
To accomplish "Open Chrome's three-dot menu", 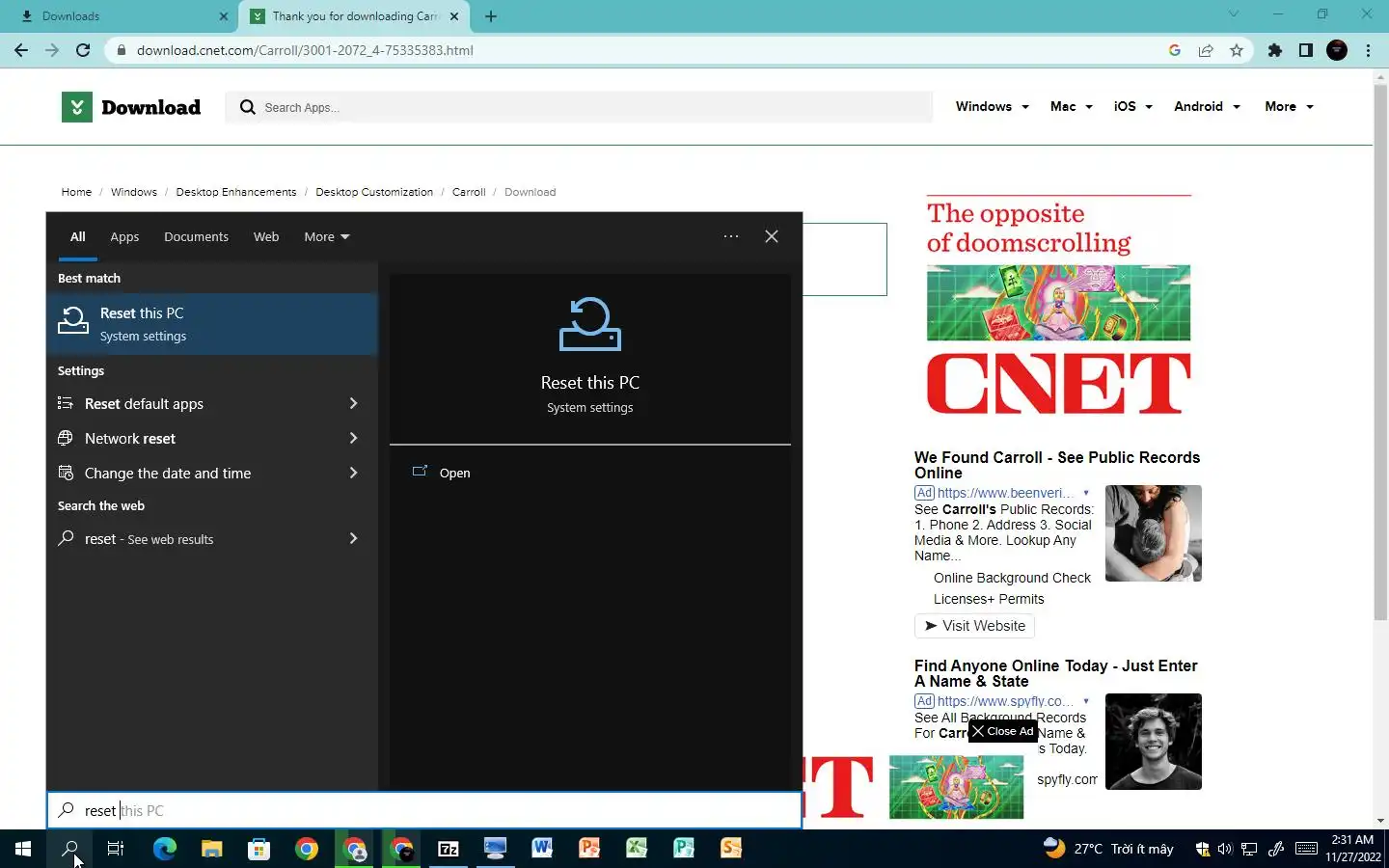I will [x=1368, y=50].
